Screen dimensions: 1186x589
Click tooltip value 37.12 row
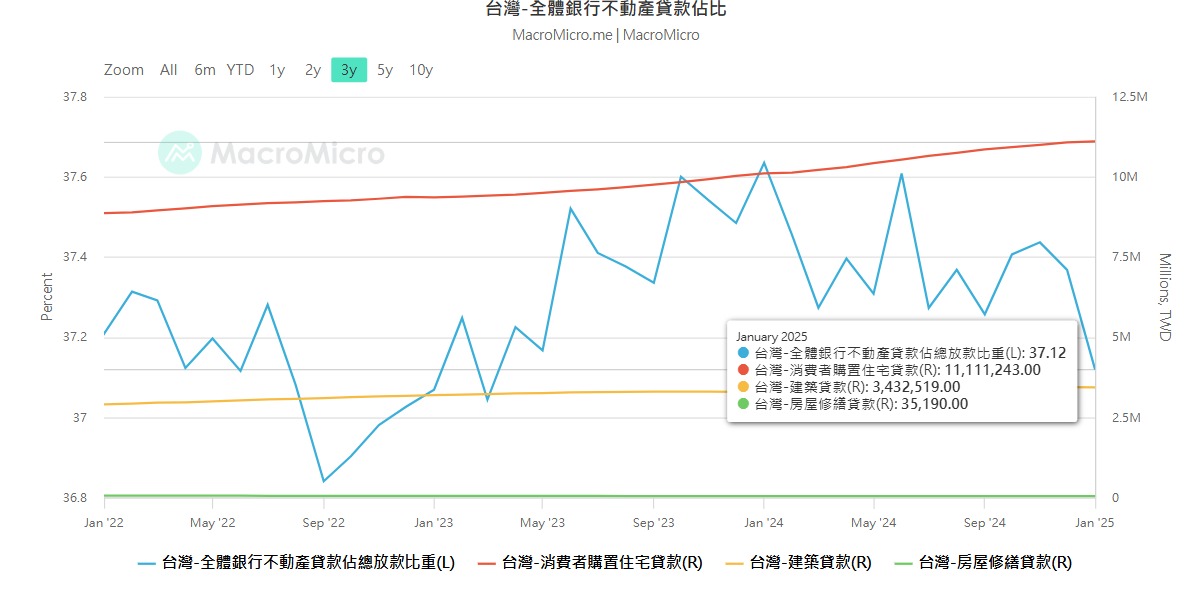[x=901, y=353]
